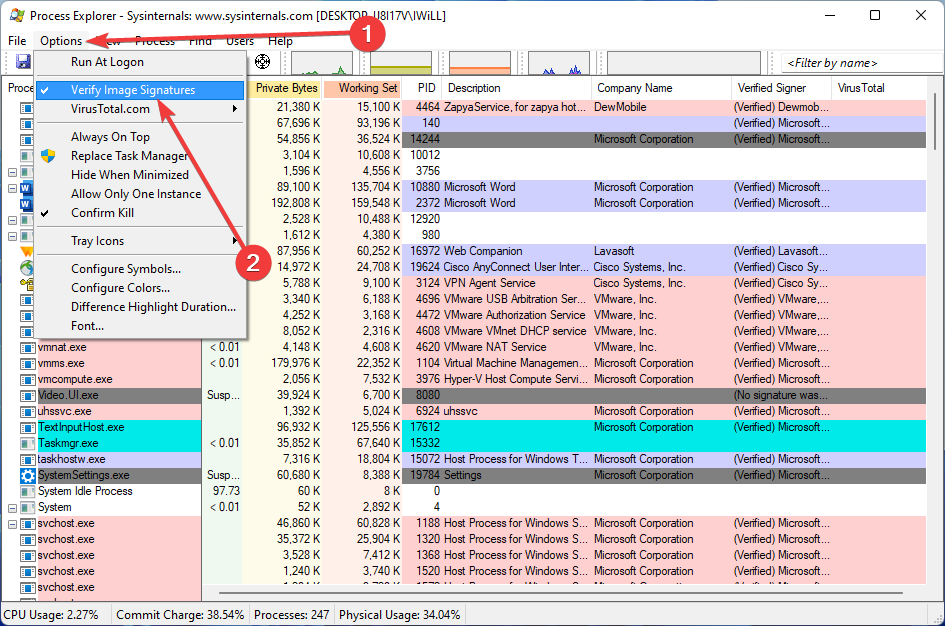945x626 pixels.
Task: Collapse the System process tree node
Action: (12, 508)
